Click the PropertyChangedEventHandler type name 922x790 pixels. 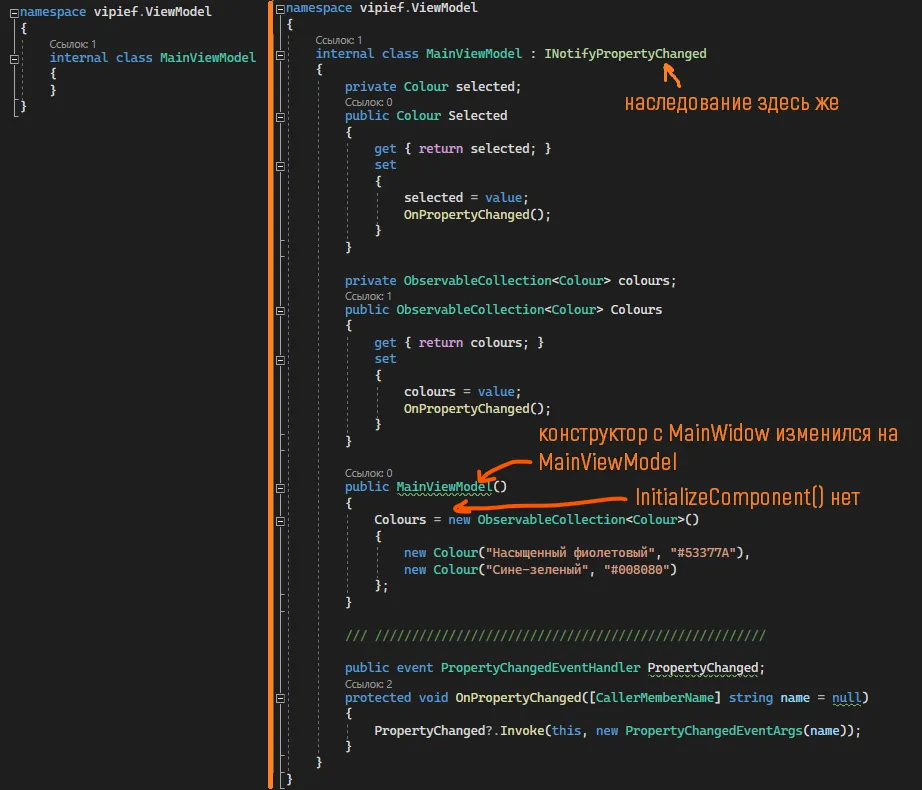(540, 668)
